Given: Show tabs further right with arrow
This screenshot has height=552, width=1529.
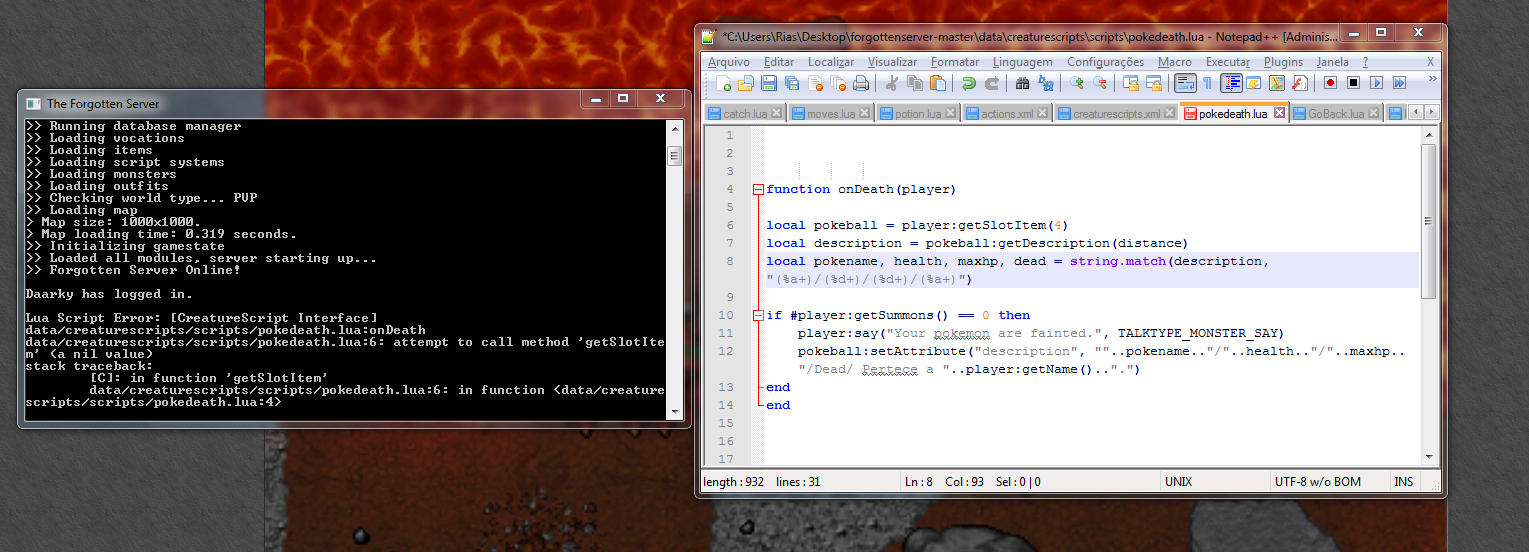Looking at the screenshot, I should (1431, 113).
